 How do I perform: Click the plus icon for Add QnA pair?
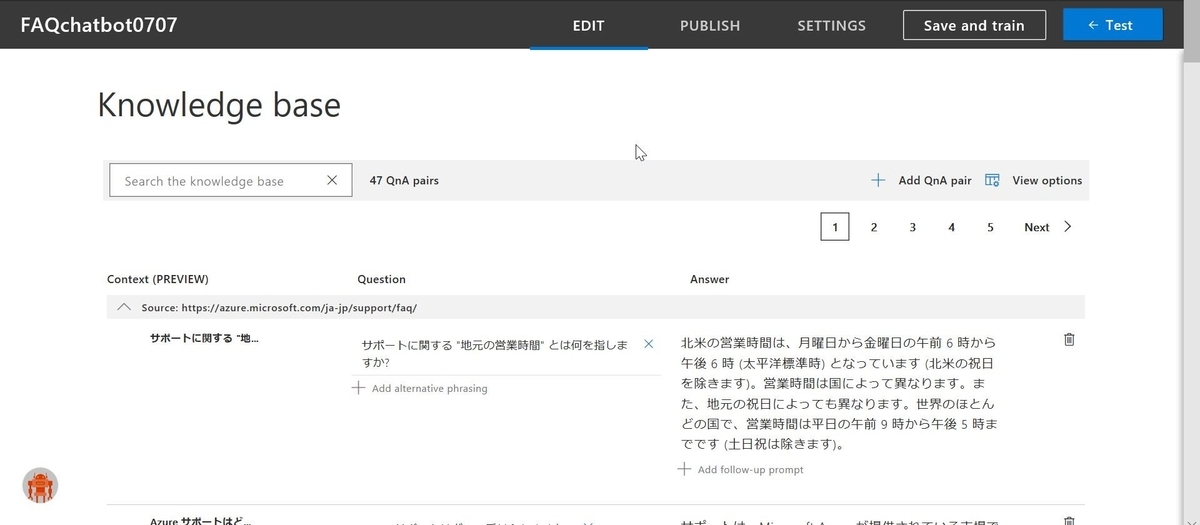878,180
